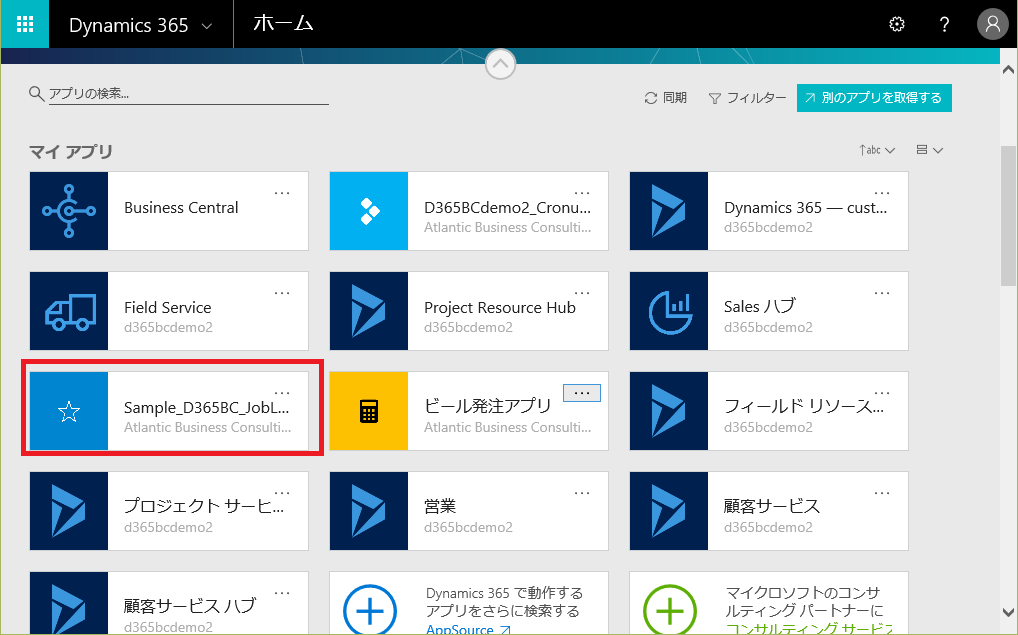Open more options for プロジェクト サービ
Image resolution: width=1018 pixels, height=635 pixels.
tap(282, 493)
